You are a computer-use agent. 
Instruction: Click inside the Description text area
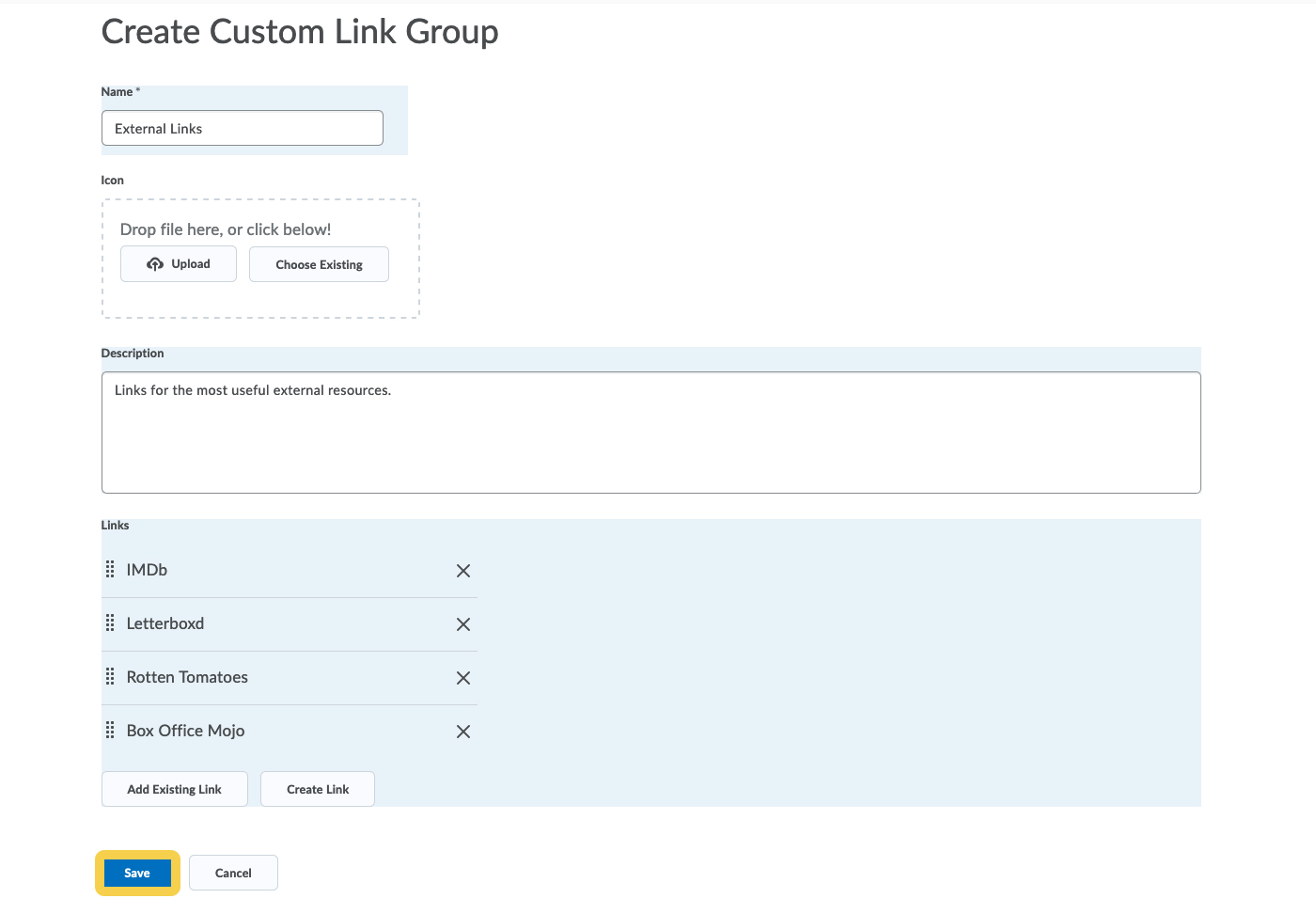point(650,433)
